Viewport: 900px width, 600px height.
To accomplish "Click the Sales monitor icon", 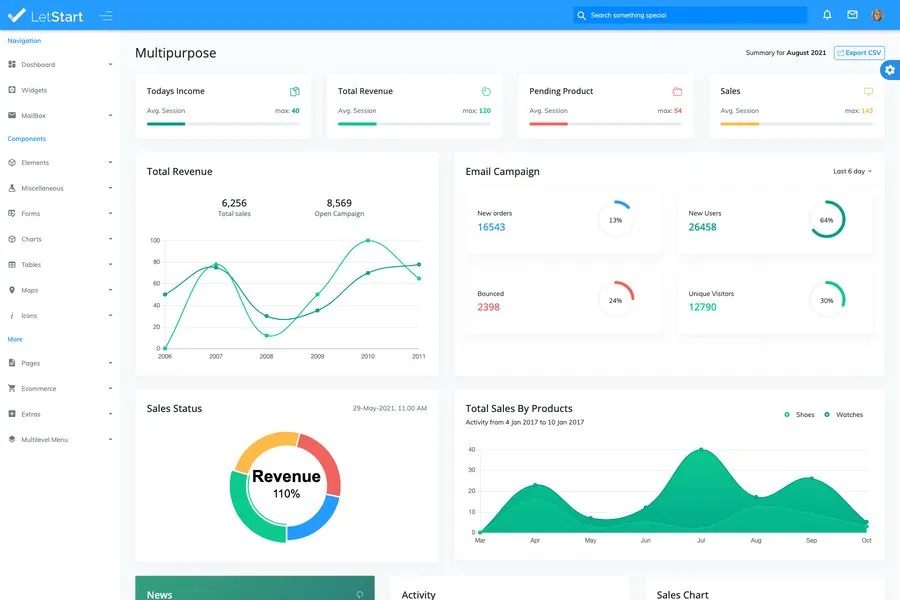I will point(868,91).
